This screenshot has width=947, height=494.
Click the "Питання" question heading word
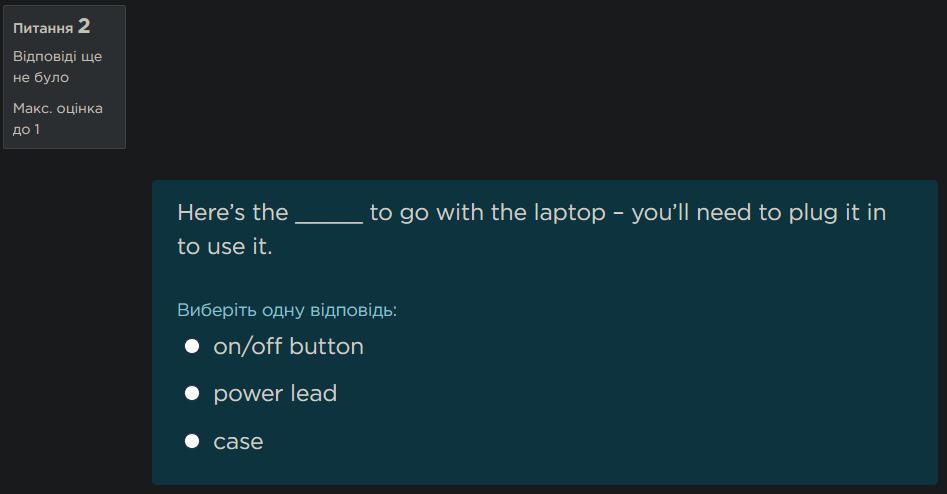point(43,28)
